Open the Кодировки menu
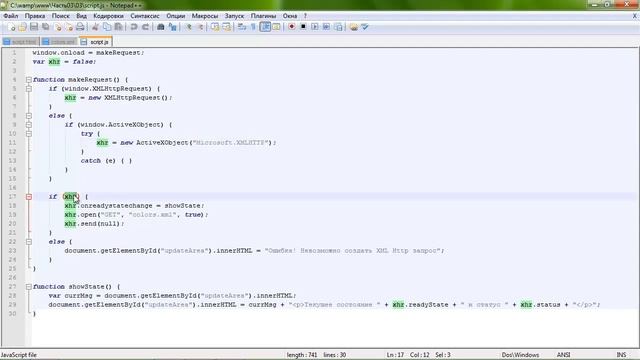The width and height of the screenshot is (640, 360). [x=108, y=16]
